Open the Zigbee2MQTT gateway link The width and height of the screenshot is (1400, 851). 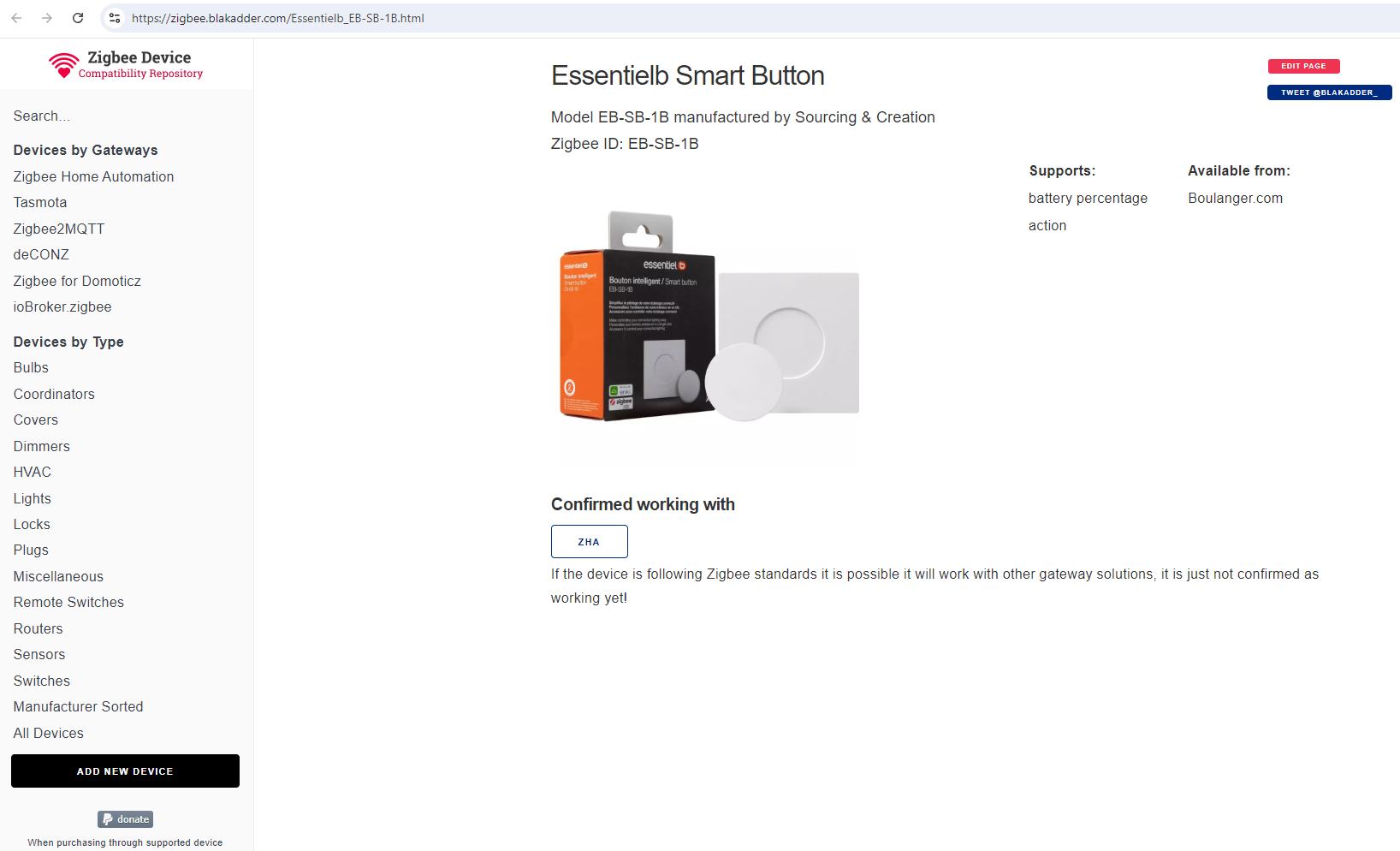point(59,229)
